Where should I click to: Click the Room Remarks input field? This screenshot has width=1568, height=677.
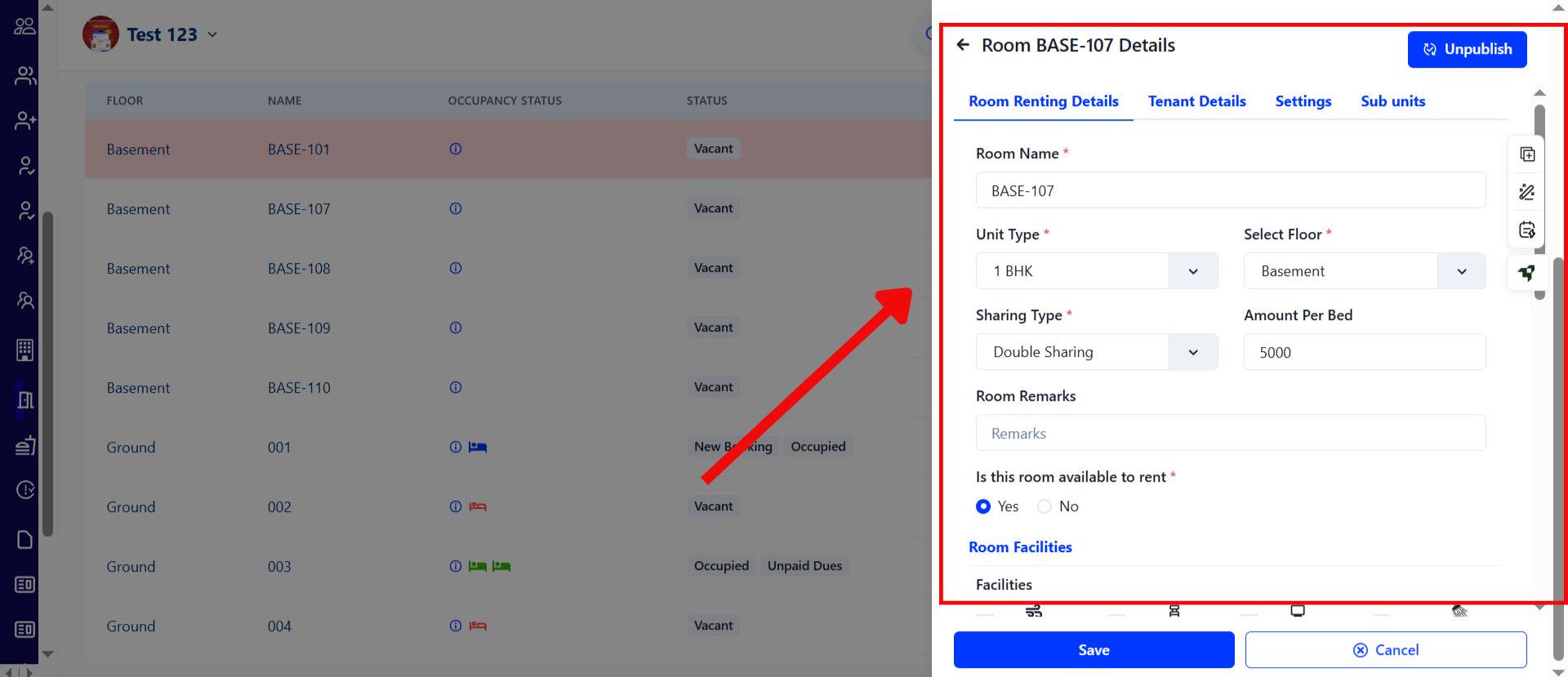pyautogui.click(x=1230, y=433)
